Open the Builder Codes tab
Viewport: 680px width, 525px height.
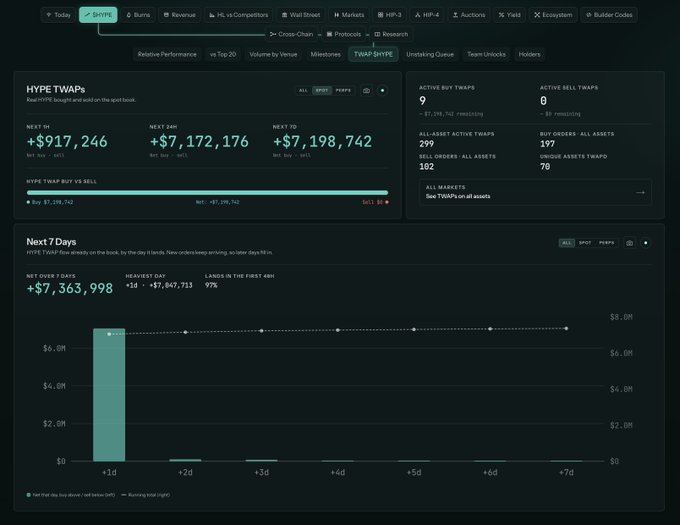(609, 15)
